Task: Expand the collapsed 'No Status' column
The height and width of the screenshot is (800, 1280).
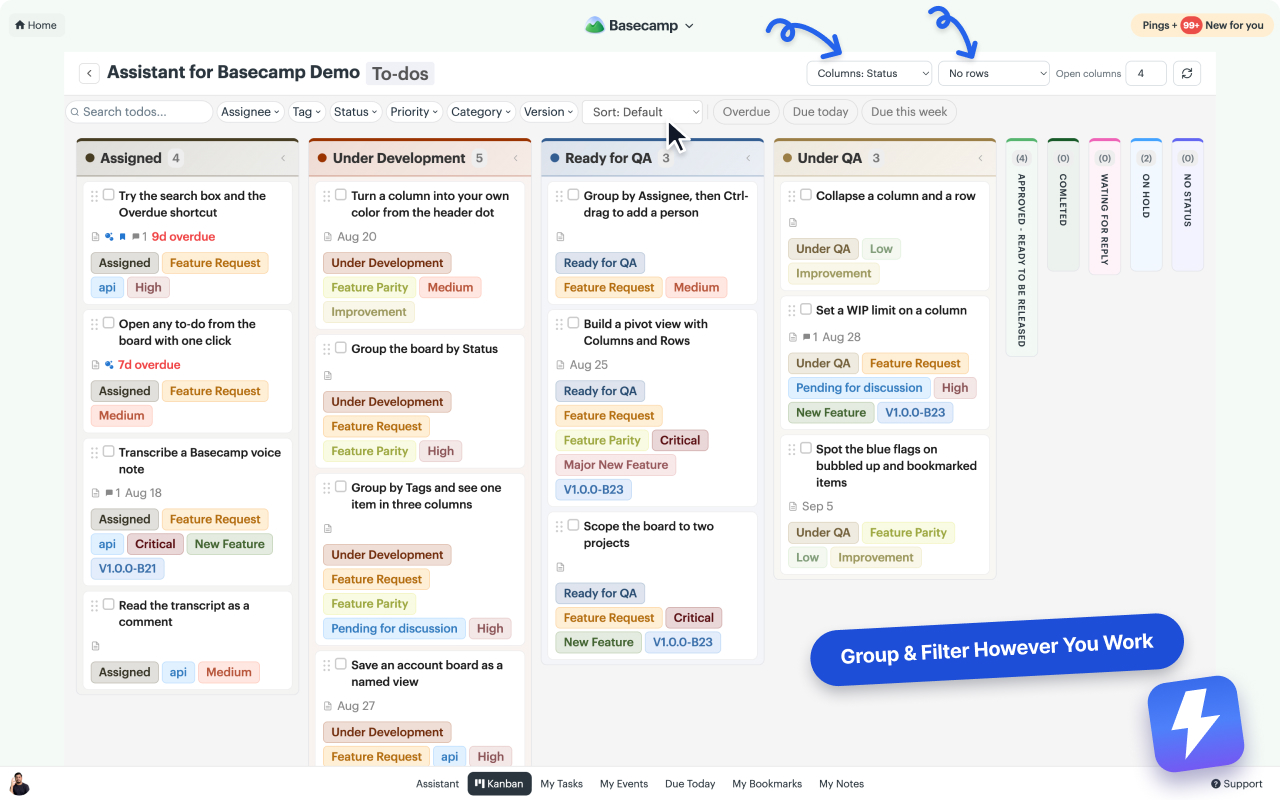Action: pyautogui.click(x=1187, y=205)
